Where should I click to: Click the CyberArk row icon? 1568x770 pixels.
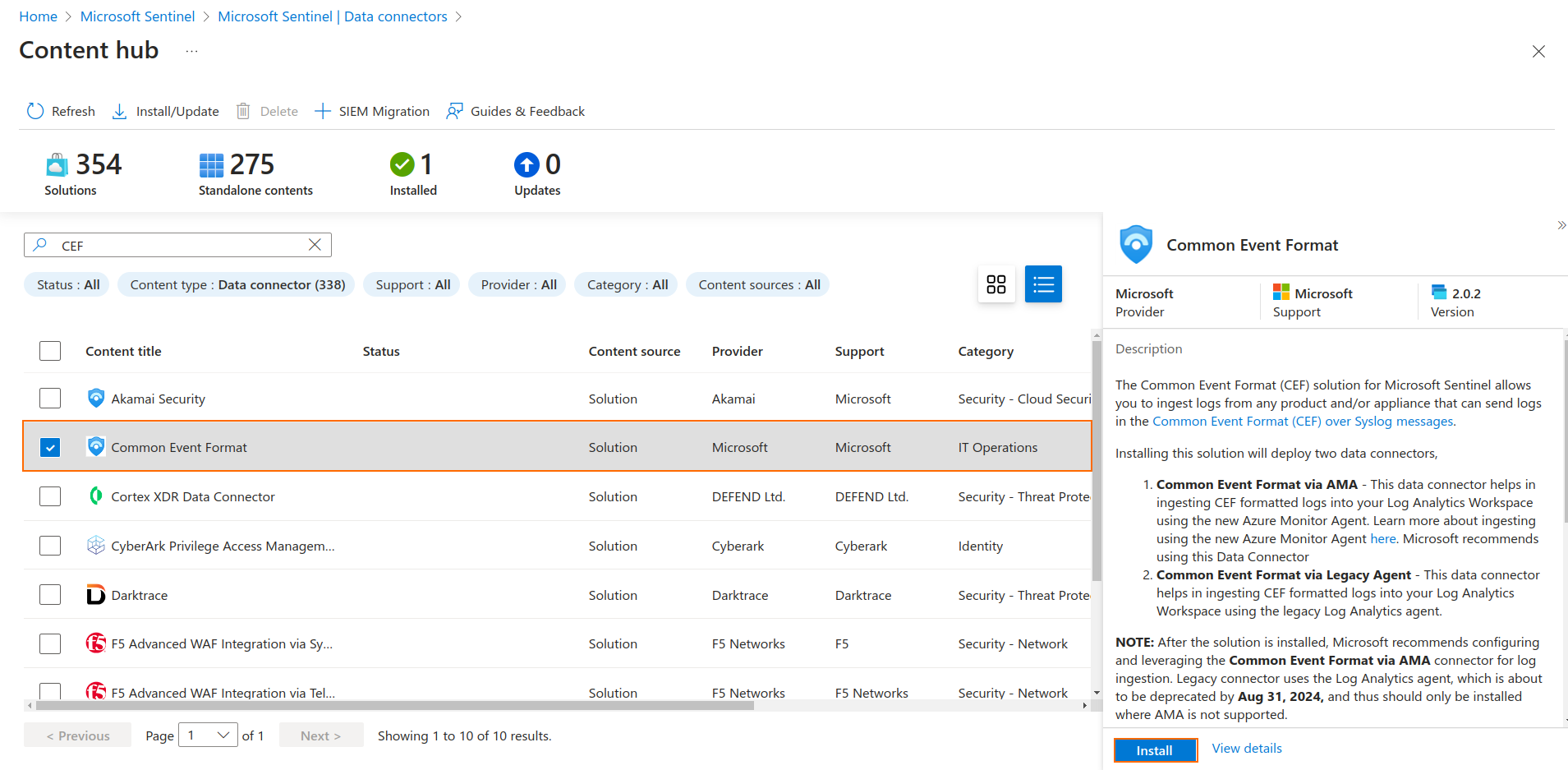click(96, 545)
